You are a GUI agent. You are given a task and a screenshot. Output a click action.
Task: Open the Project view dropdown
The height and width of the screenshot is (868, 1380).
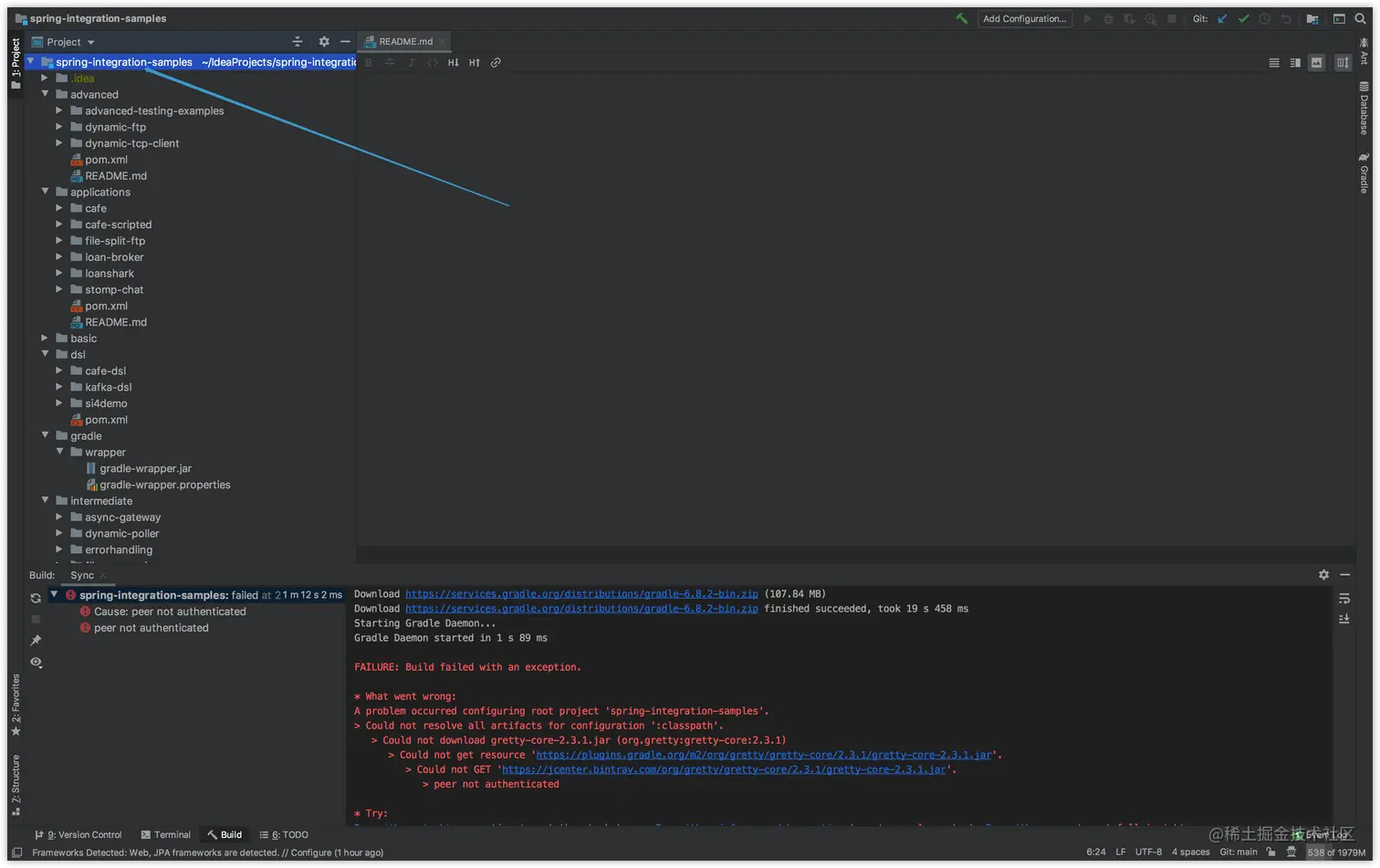pos(63,42)
